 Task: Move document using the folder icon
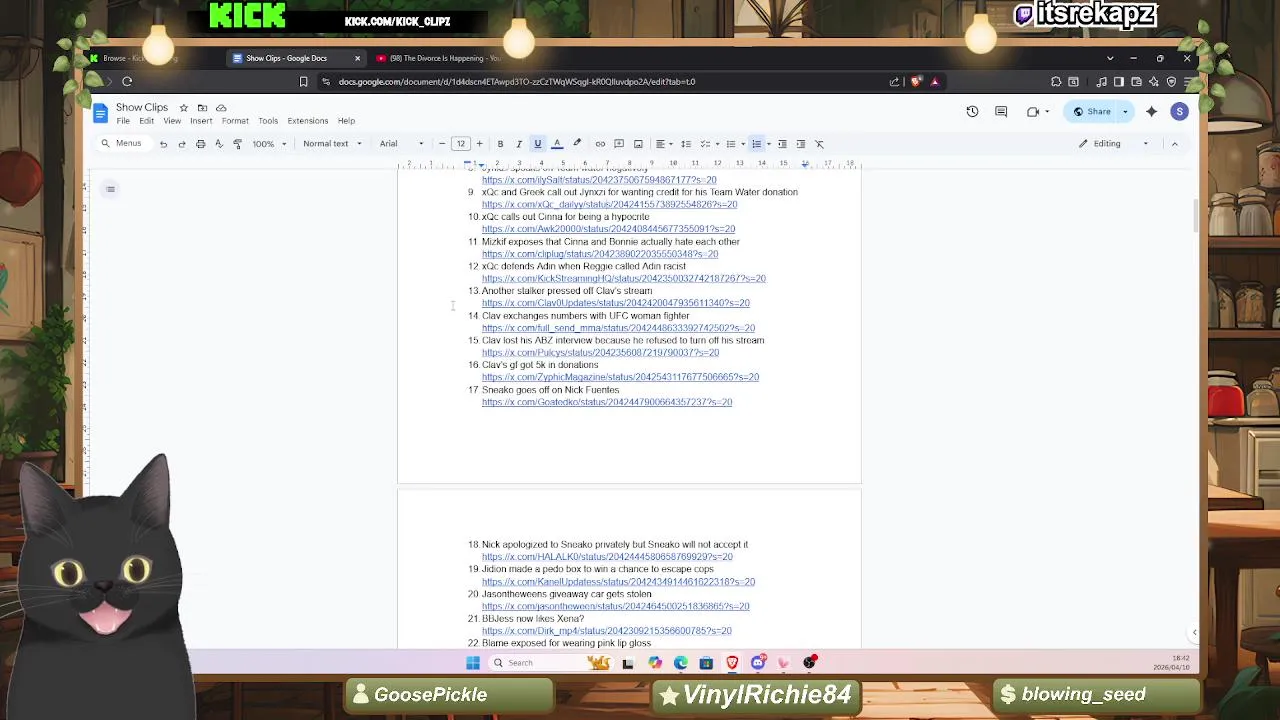[202, 108]
